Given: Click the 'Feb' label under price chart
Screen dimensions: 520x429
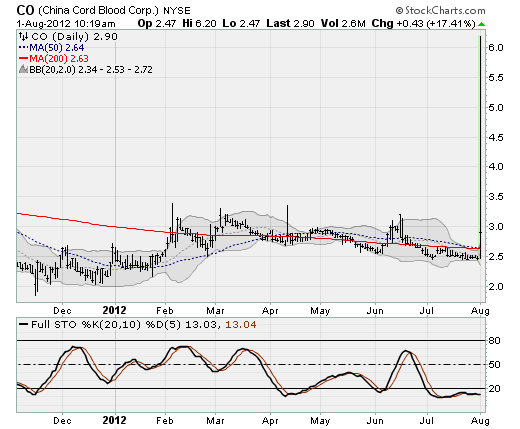Looking at the screenshot, I should (x=165, y=311).
